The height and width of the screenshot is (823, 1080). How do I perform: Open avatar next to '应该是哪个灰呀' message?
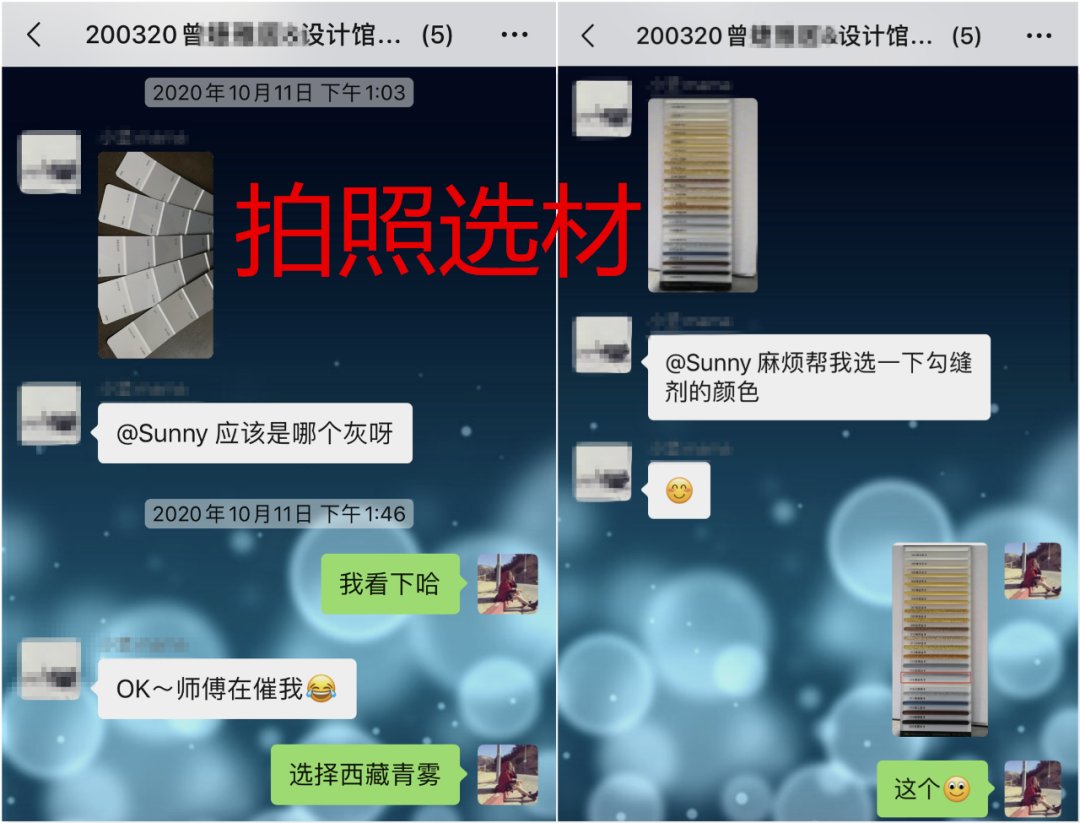pos(50,413)
